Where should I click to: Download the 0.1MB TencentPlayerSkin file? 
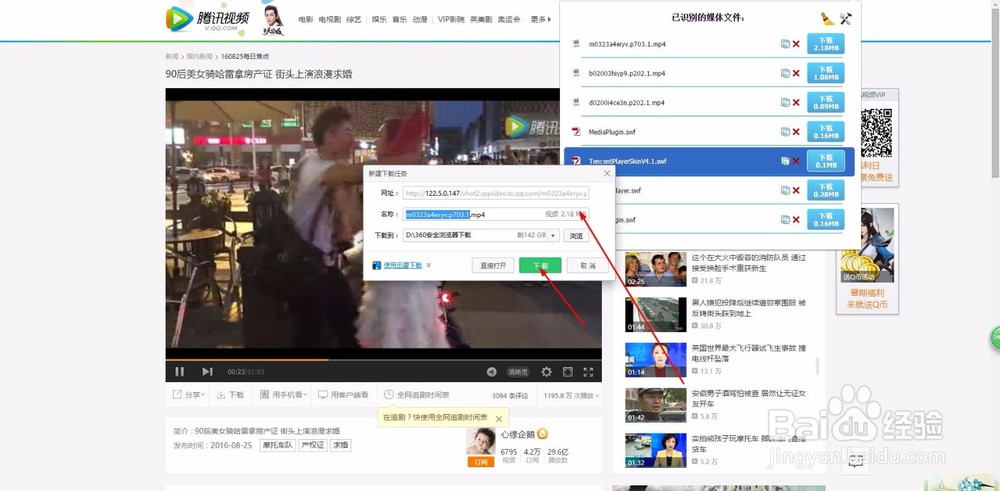(x=826, y=161)
